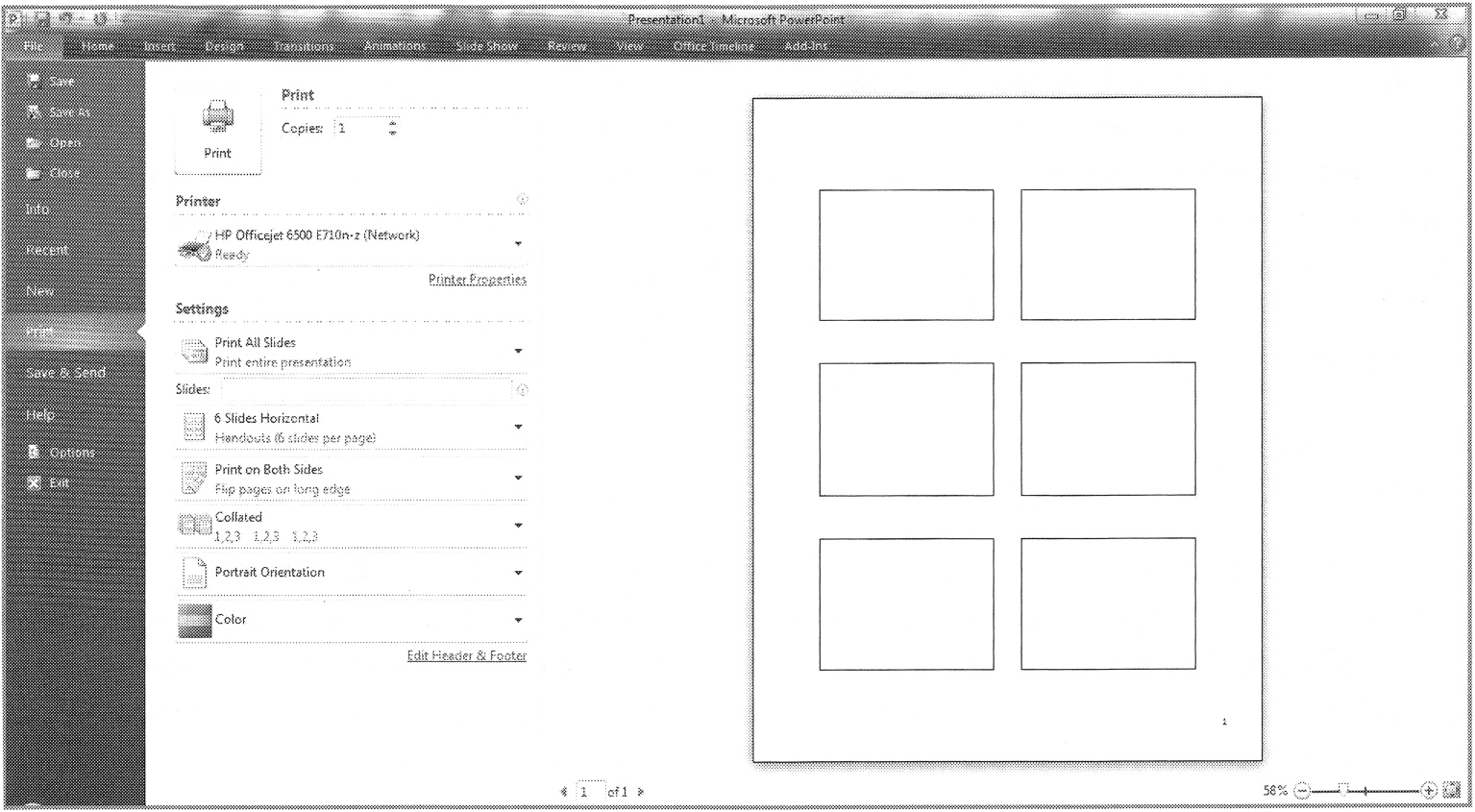This screenshot has height=812, width=1475.
Task: Click the Save icon in backstage sidebar
Action: click(35, 82)
